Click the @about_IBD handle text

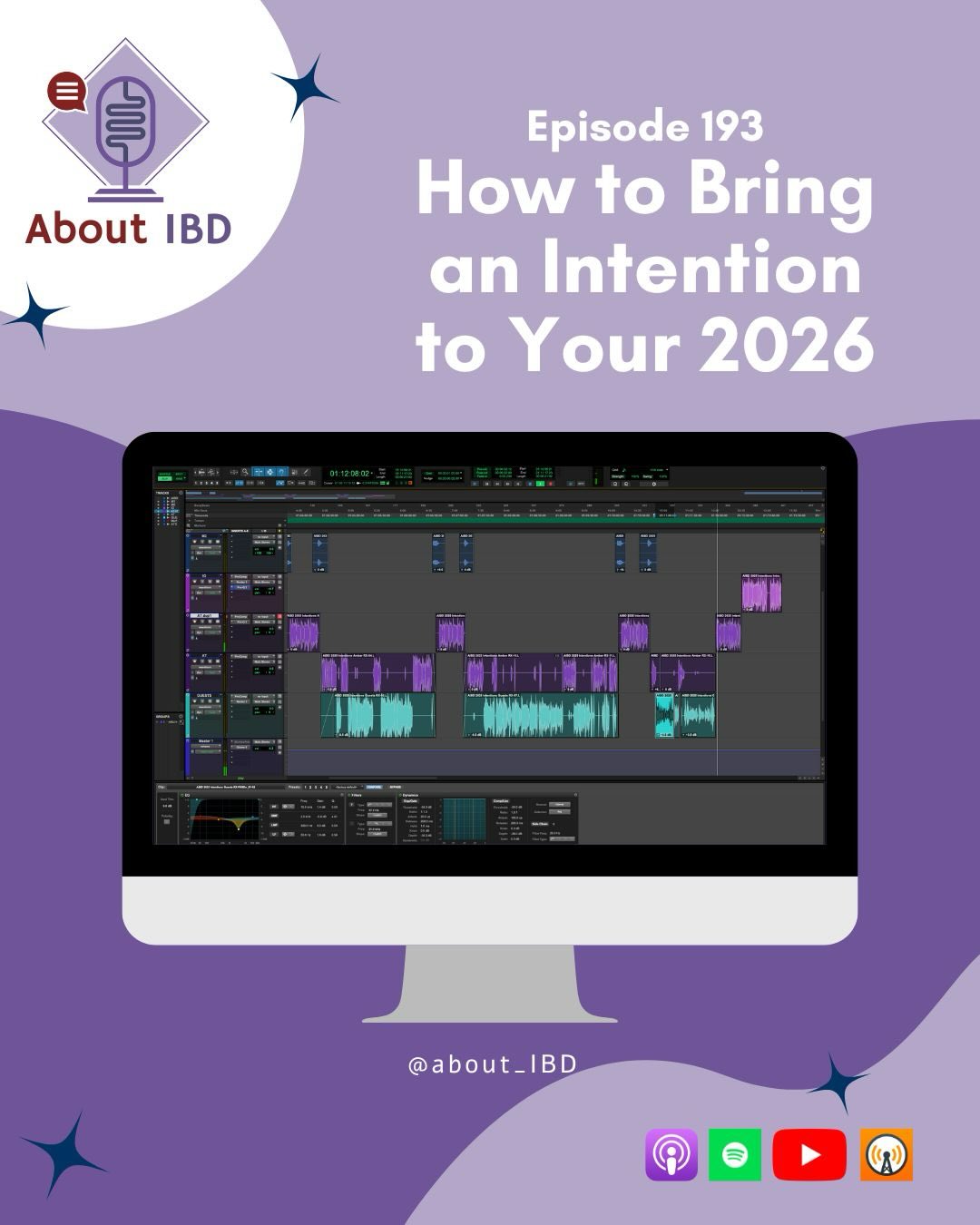(493, 1064)
